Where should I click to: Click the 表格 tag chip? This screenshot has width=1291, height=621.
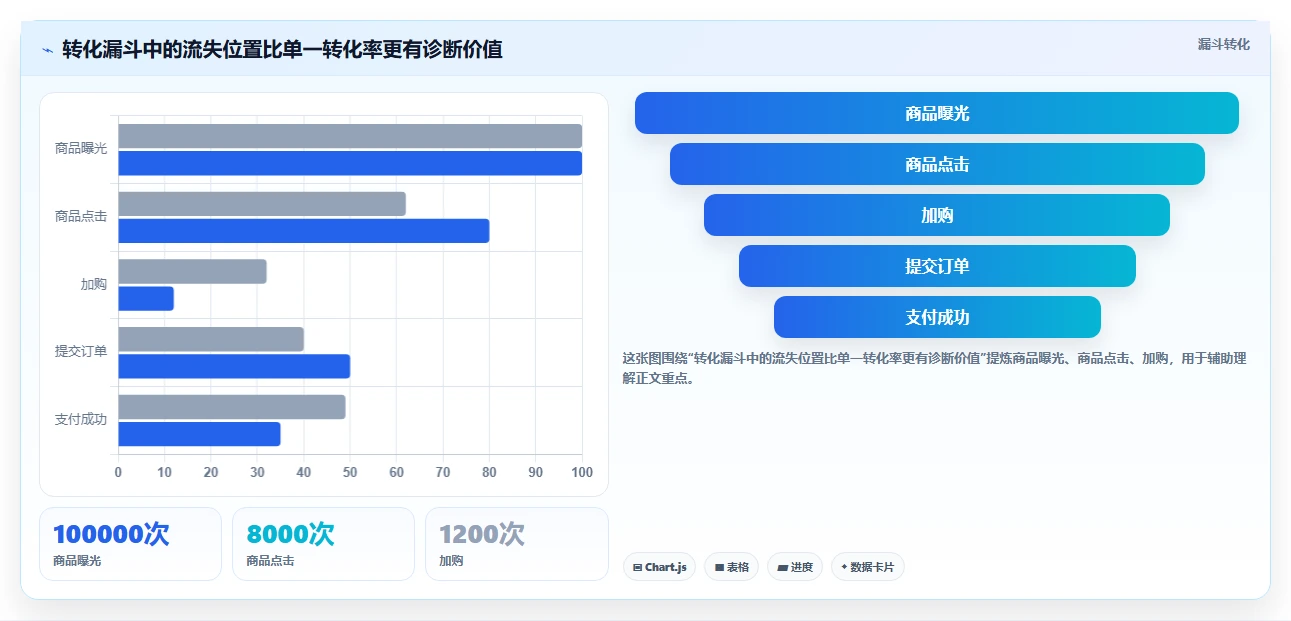(x=731, y=567)
